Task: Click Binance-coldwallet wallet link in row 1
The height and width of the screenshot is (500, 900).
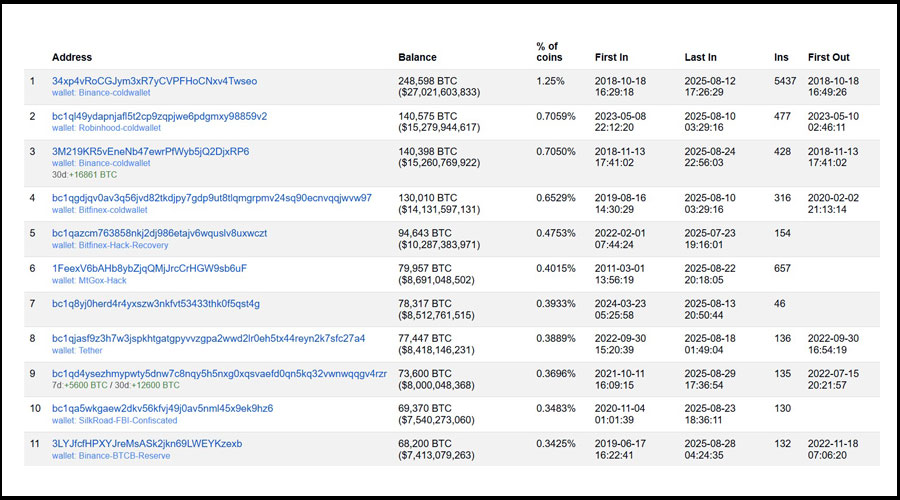Action: coord(115,93)
